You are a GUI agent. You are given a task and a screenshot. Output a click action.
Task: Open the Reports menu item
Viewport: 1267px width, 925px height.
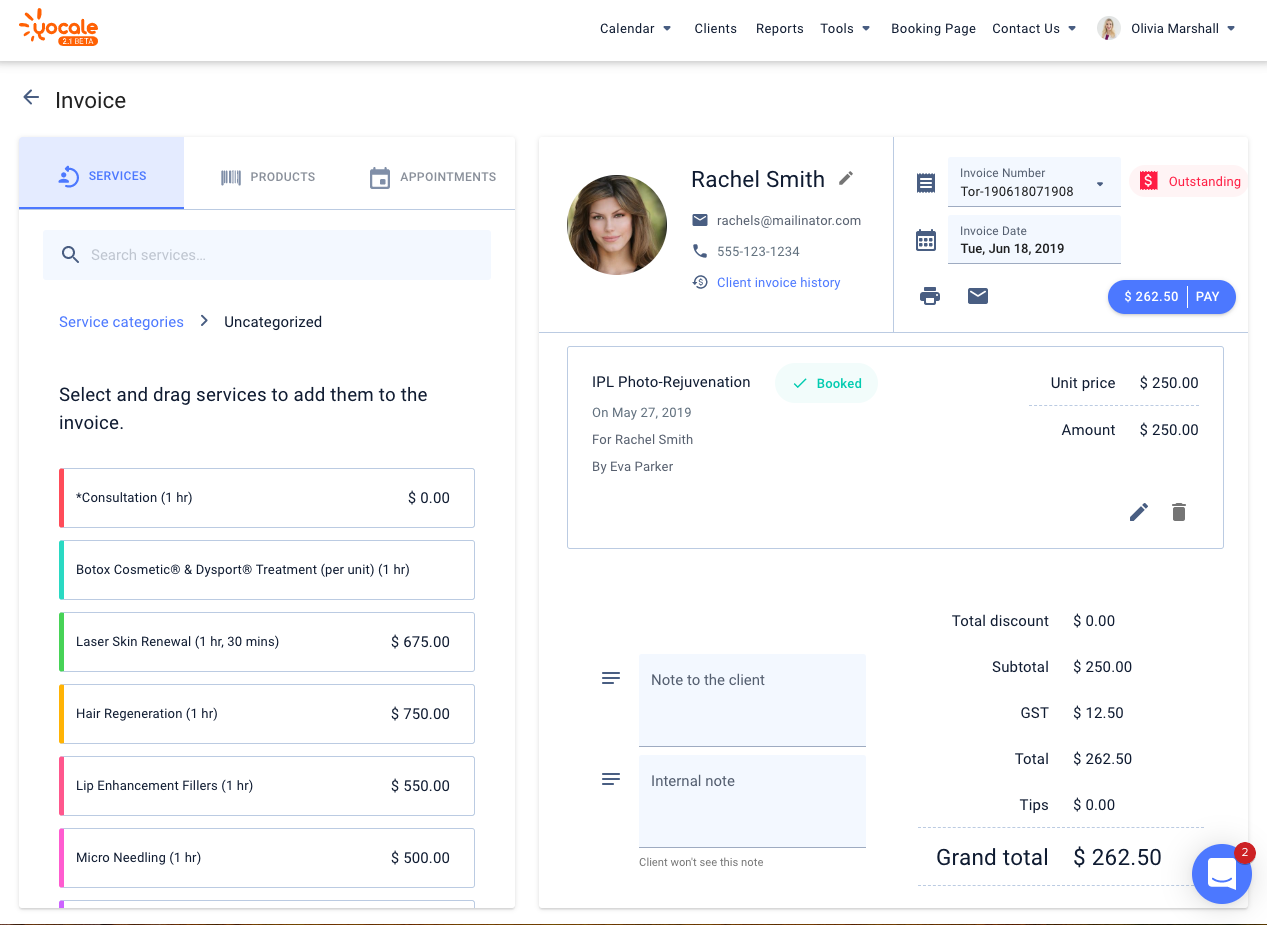(x=779, y=29)
